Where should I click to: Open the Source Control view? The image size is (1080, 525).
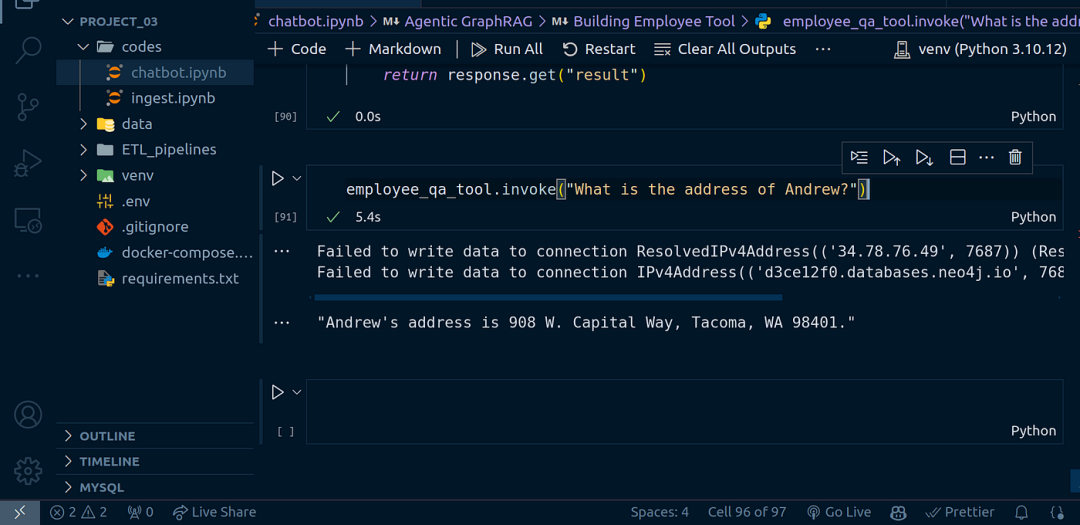click(28, 107)
